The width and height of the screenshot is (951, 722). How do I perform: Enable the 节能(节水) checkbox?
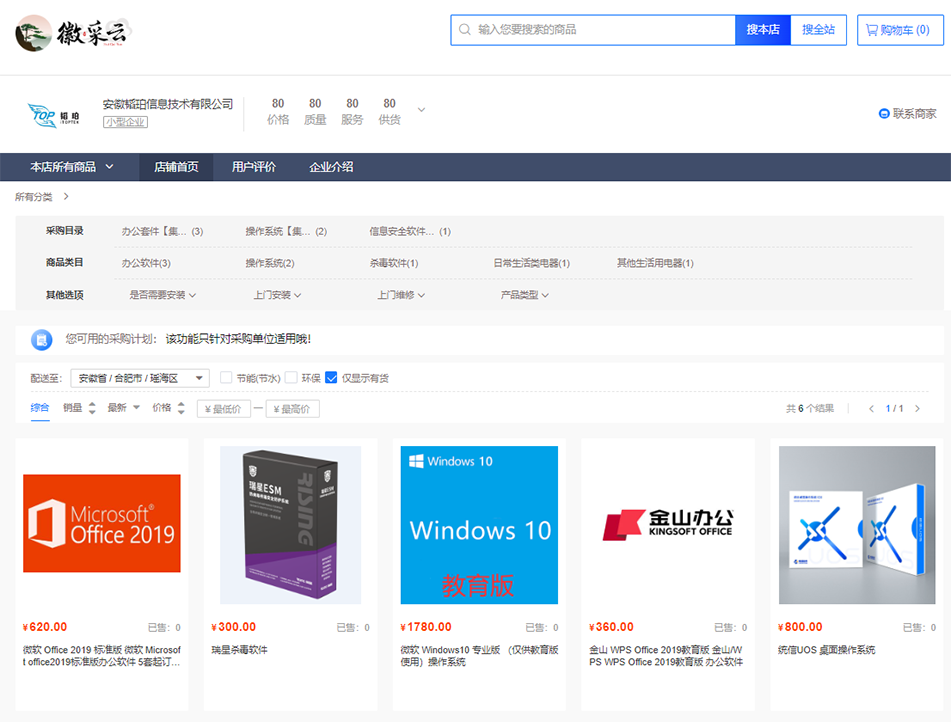[x=226, y=377]
